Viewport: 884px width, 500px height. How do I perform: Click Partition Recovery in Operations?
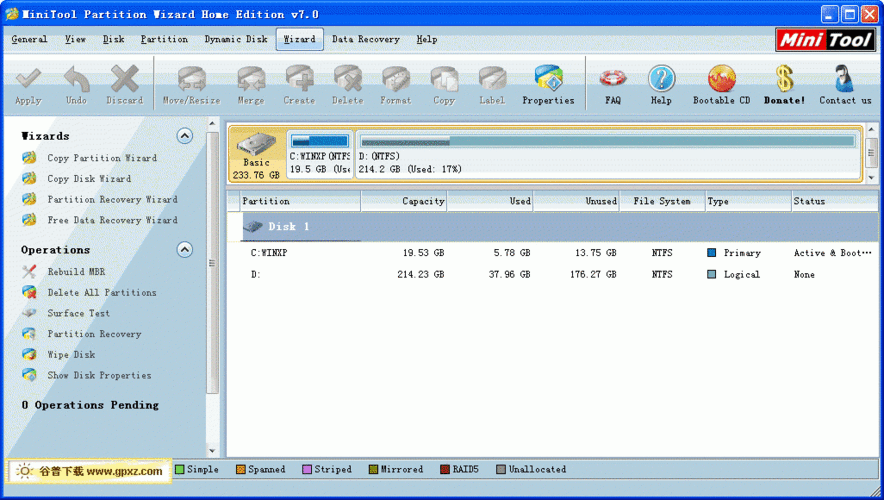click(94, 334)
